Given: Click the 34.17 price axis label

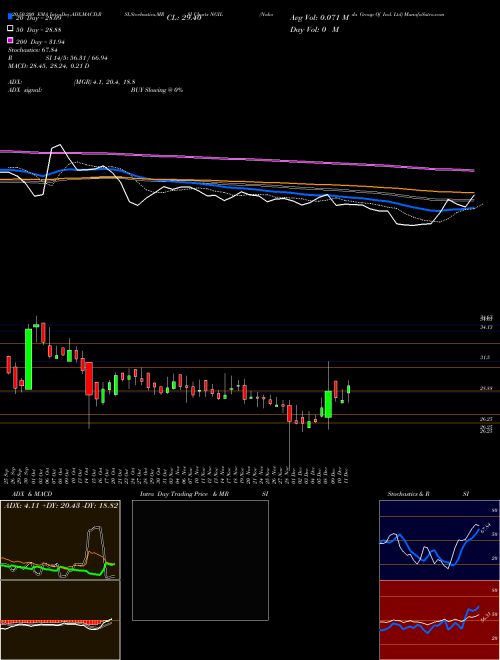Looking at the screenshot, I should click(486, 327).
